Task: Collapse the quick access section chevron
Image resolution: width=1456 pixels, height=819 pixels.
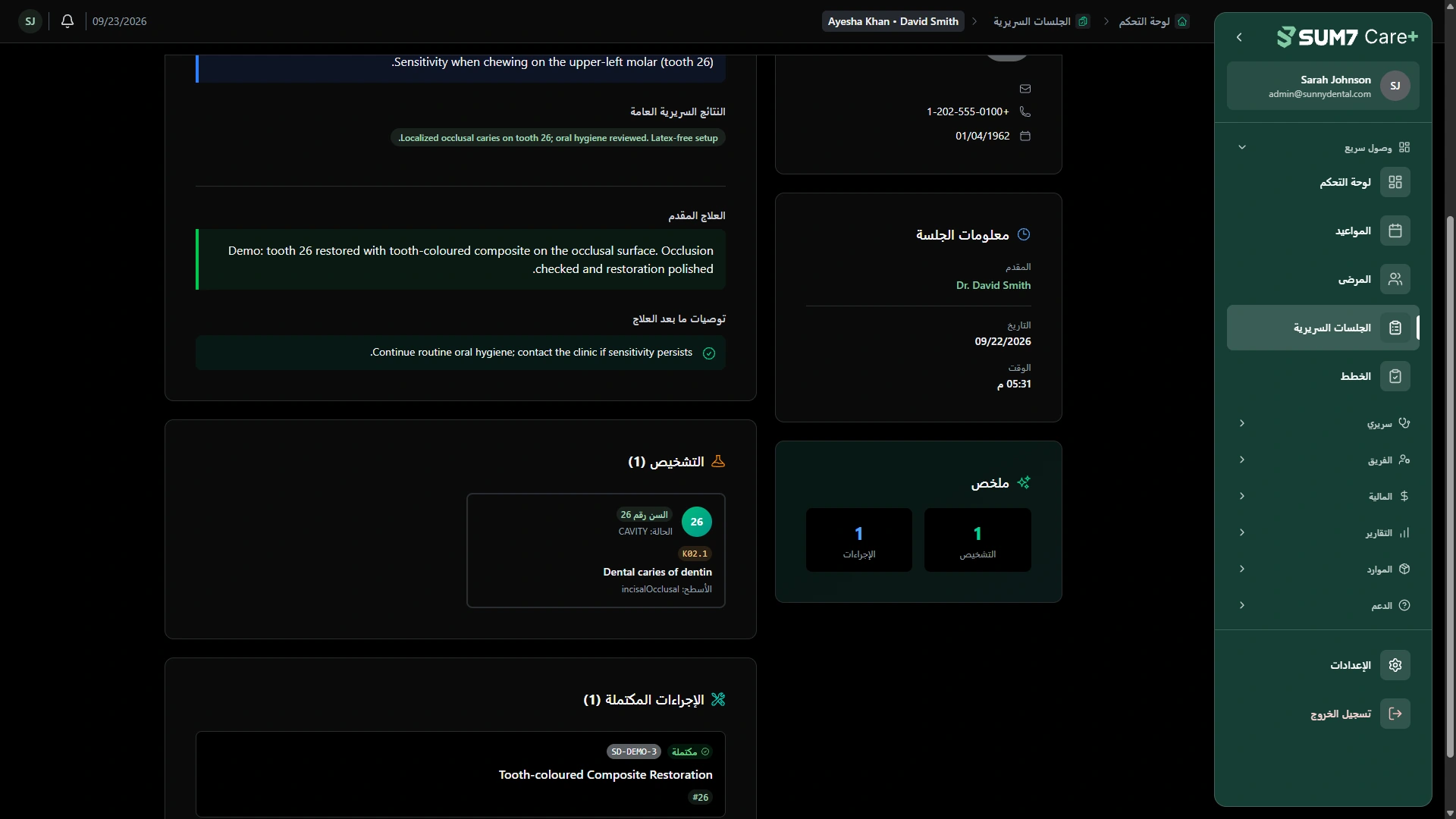Action: (1242, 147)
